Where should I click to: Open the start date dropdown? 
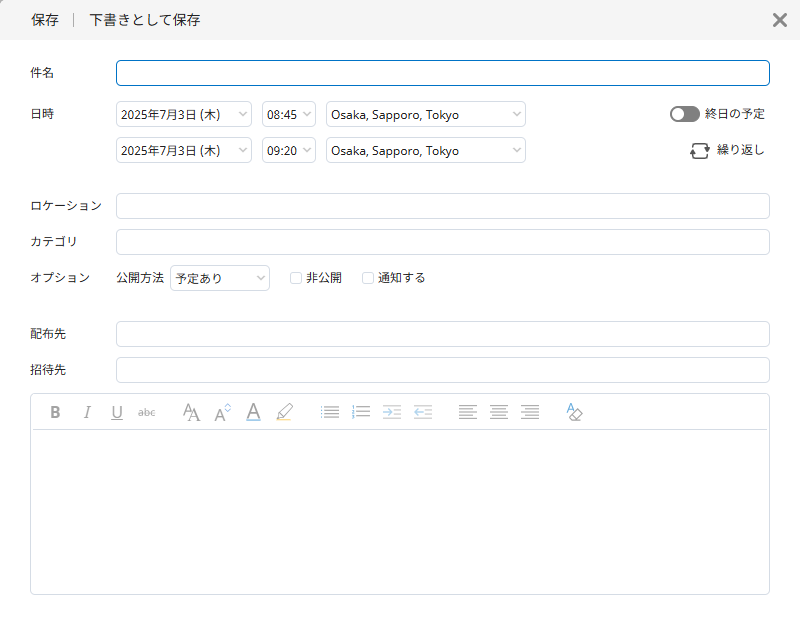[184, 114]
